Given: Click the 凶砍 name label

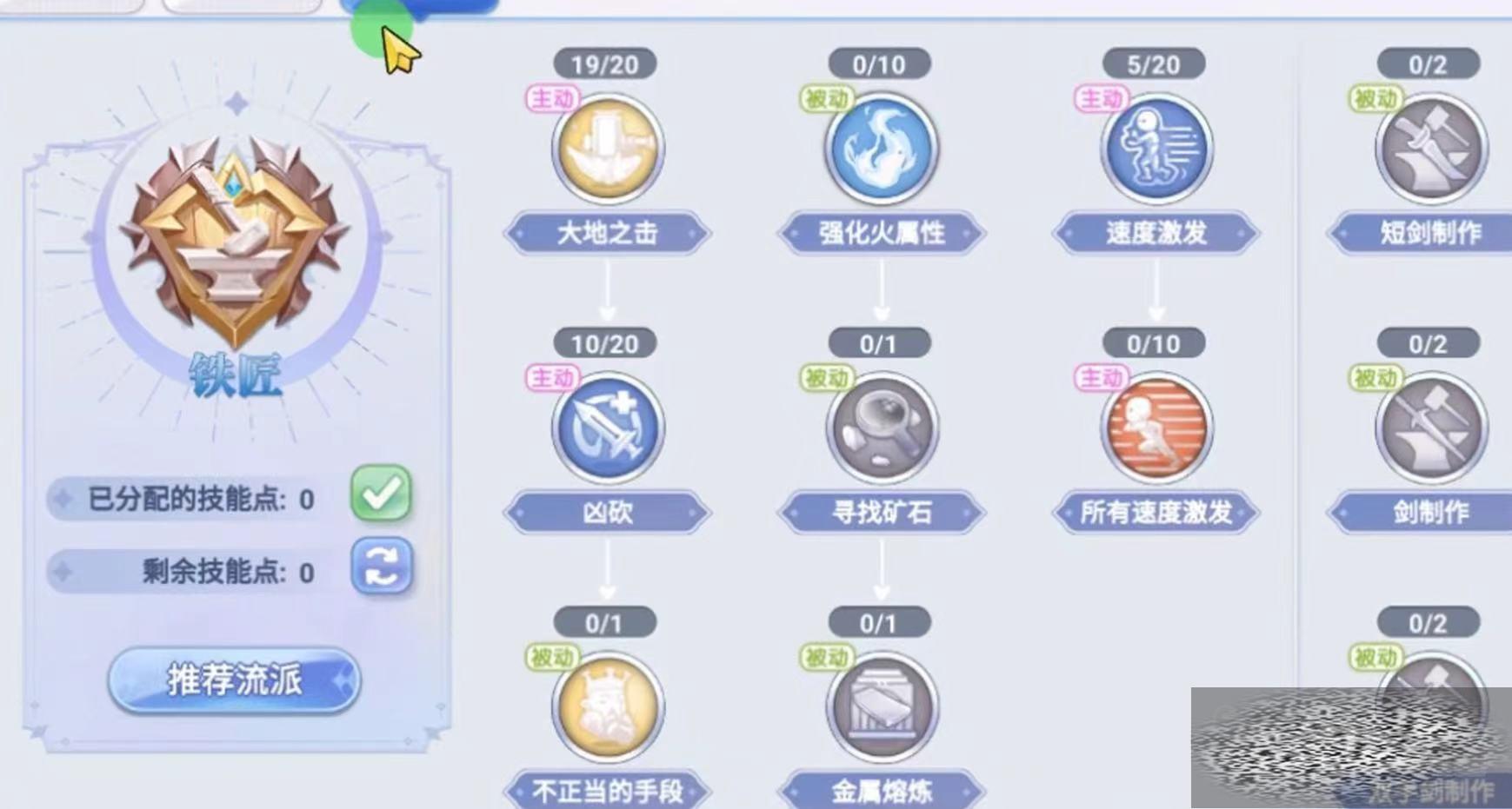Looking at the screenshot, I should pos(607,513).
